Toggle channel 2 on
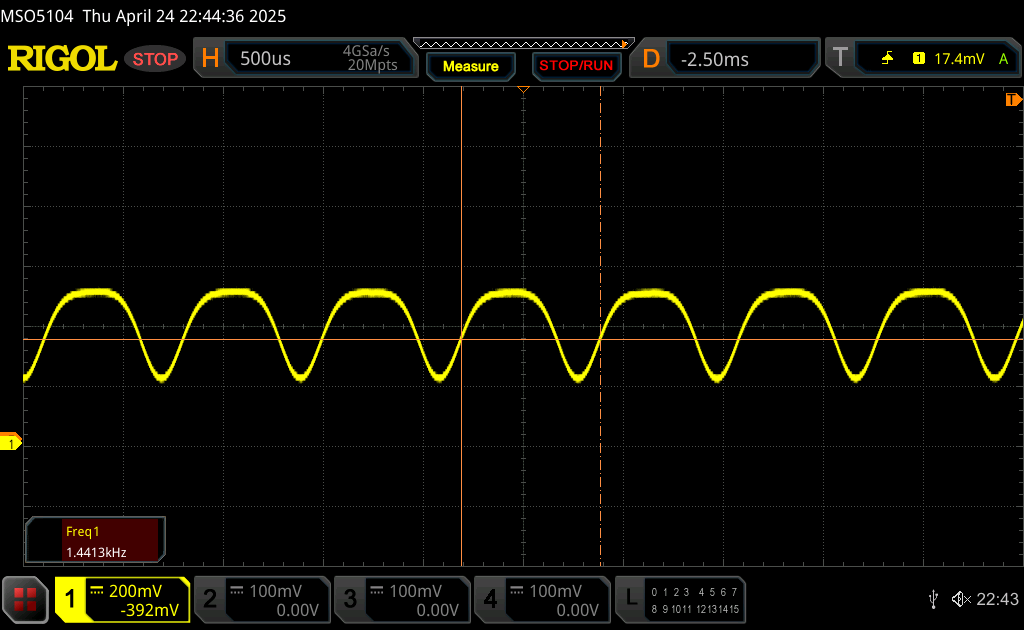 coord(260,600)
